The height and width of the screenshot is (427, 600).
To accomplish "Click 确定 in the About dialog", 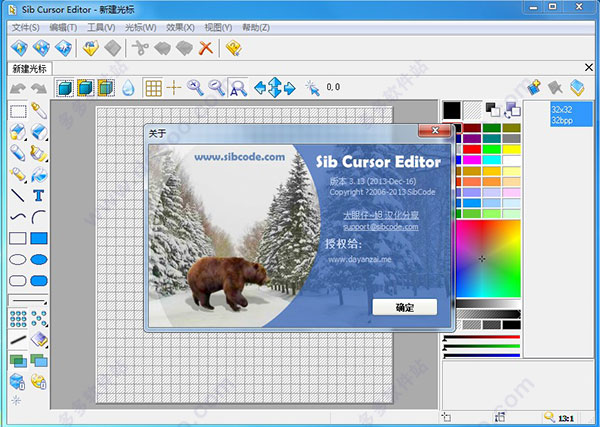I will point(404,307).
